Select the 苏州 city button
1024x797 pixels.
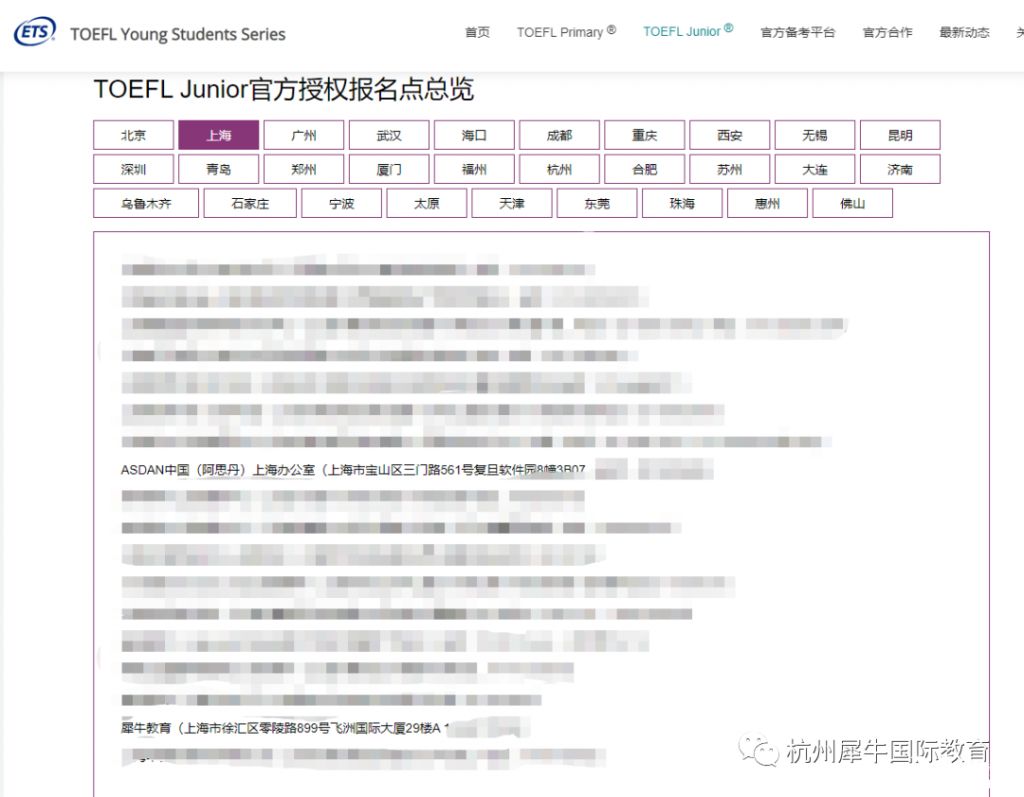point(729,169)
